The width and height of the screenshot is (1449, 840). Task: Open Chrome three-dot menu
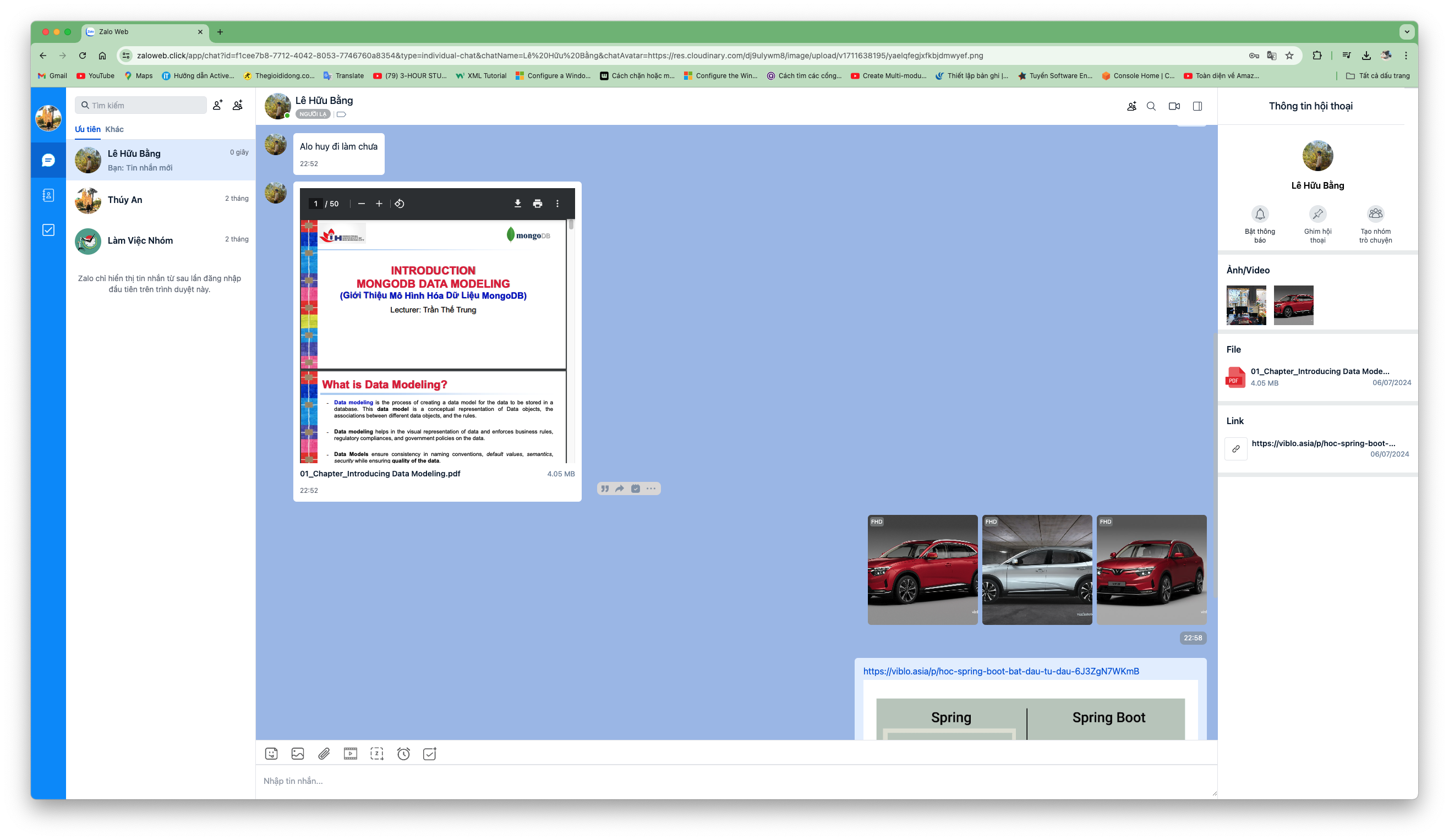[x=1406, y=56]
